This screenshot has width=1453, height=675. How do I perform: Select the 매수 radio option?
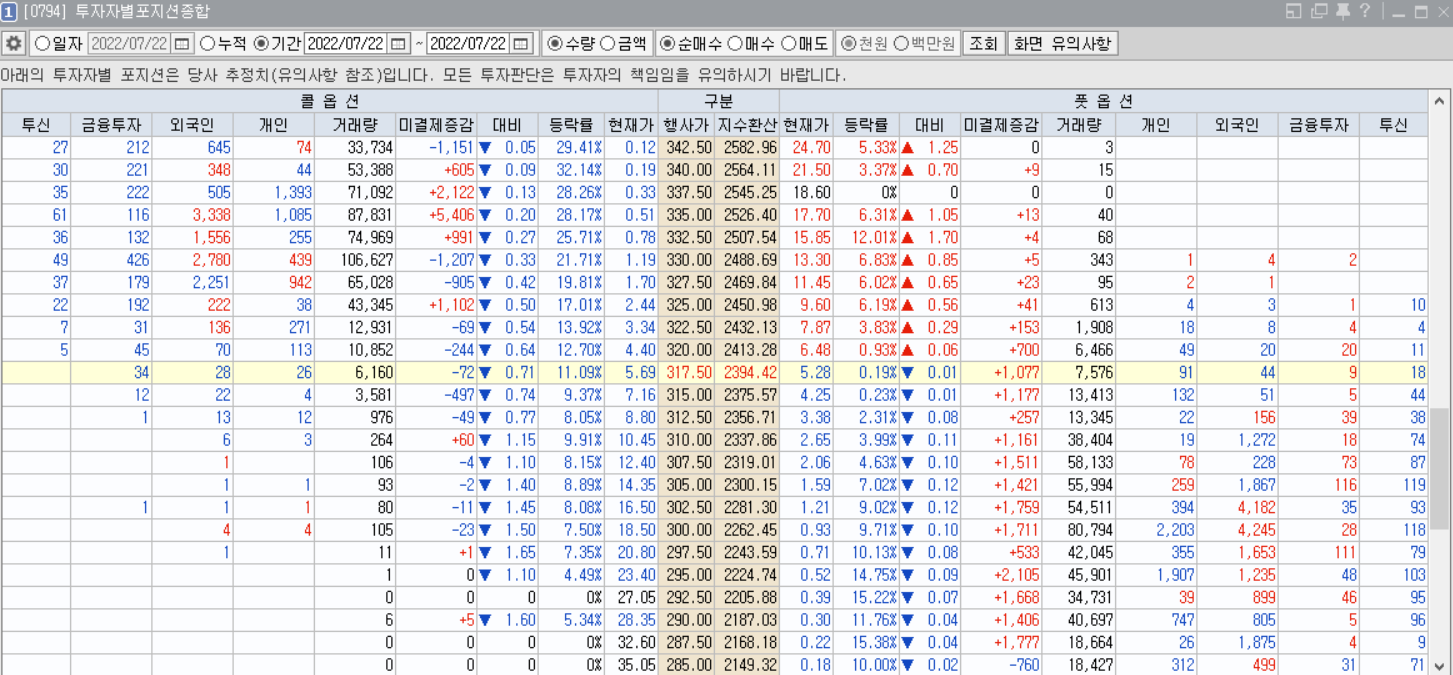(x=751, y=44)
